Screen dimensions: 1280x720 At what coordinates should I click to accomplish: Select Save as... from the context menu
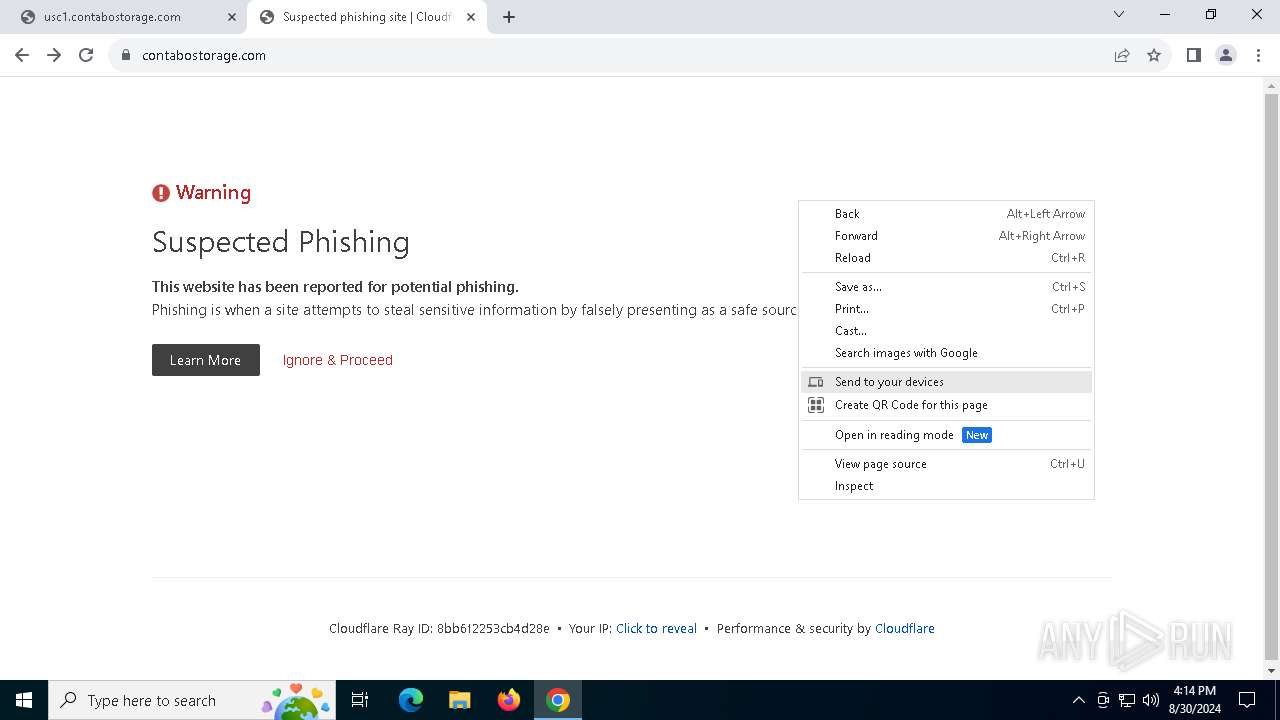[946, 287]
